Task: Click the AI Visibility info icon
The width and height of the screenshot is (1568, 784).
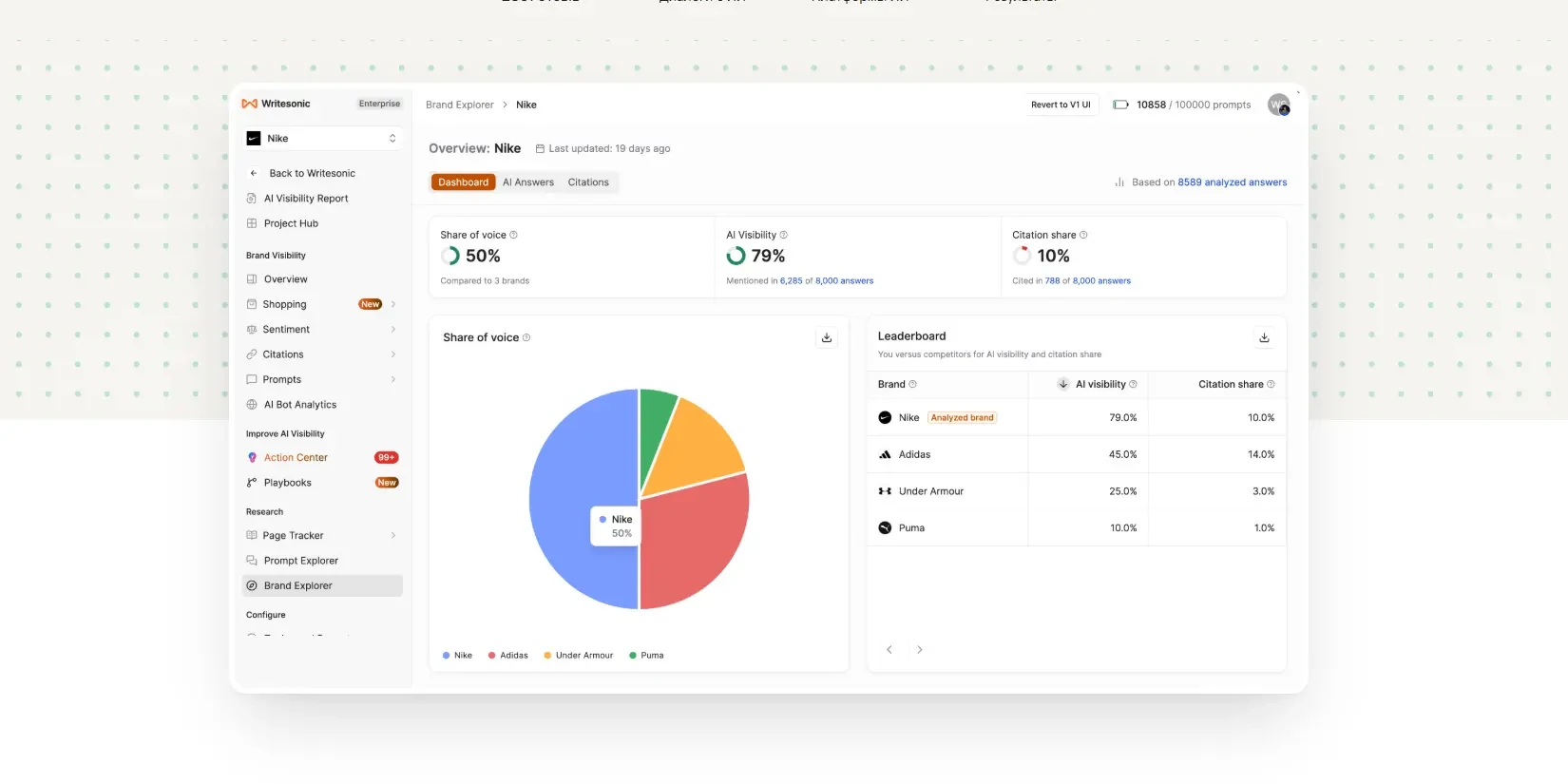Action: point(784,235)
